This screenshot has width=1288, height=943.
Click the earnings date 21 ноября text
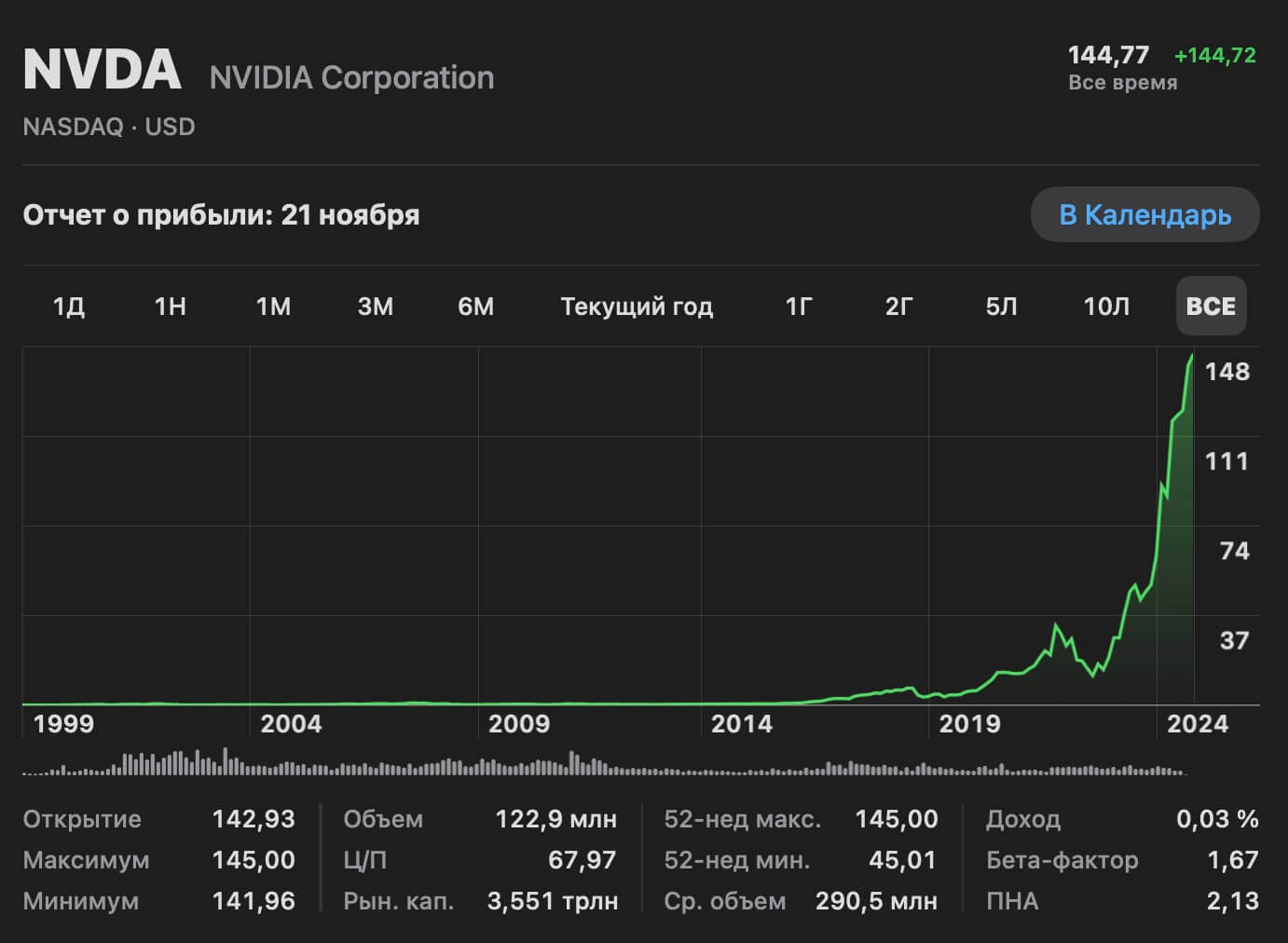pos(350,215)
